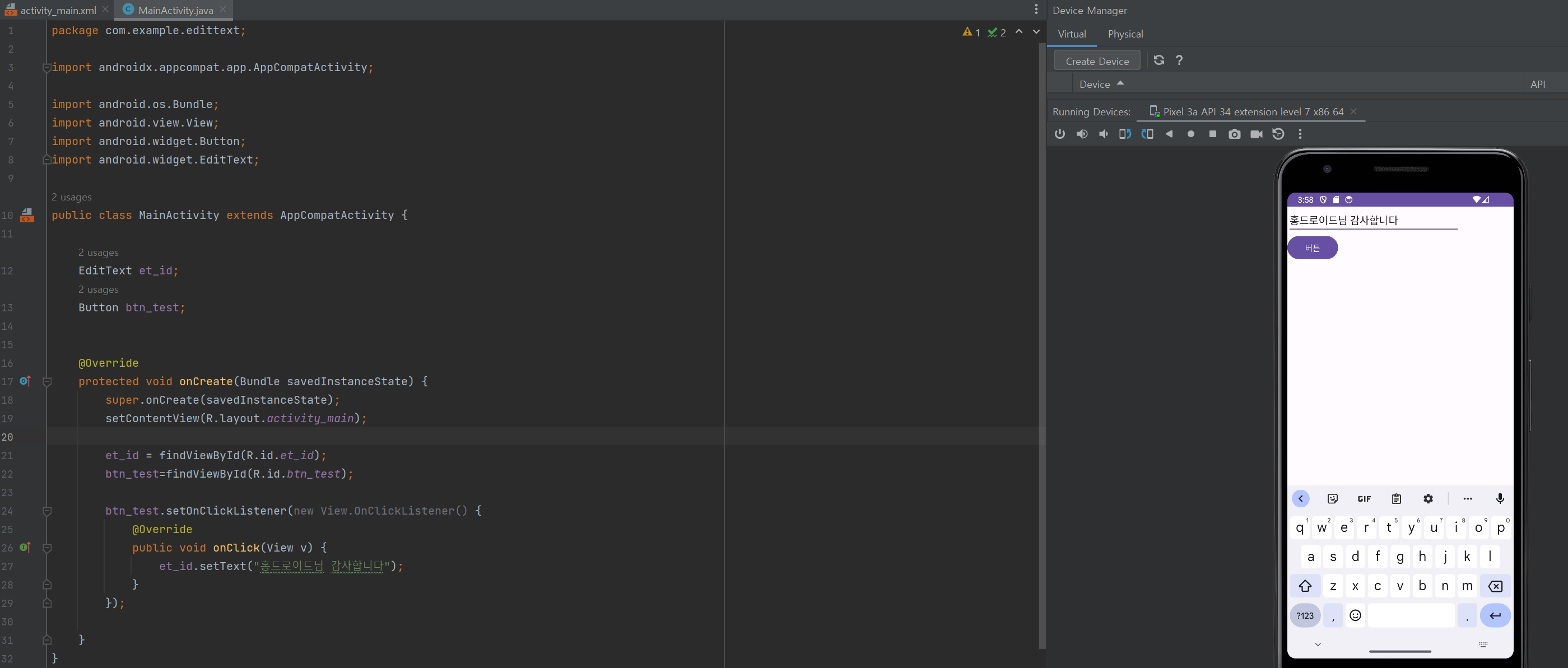Click the Create Device button
Image resolution: width=1568 pixels, height=668 pixels.
pos(1097,61)
